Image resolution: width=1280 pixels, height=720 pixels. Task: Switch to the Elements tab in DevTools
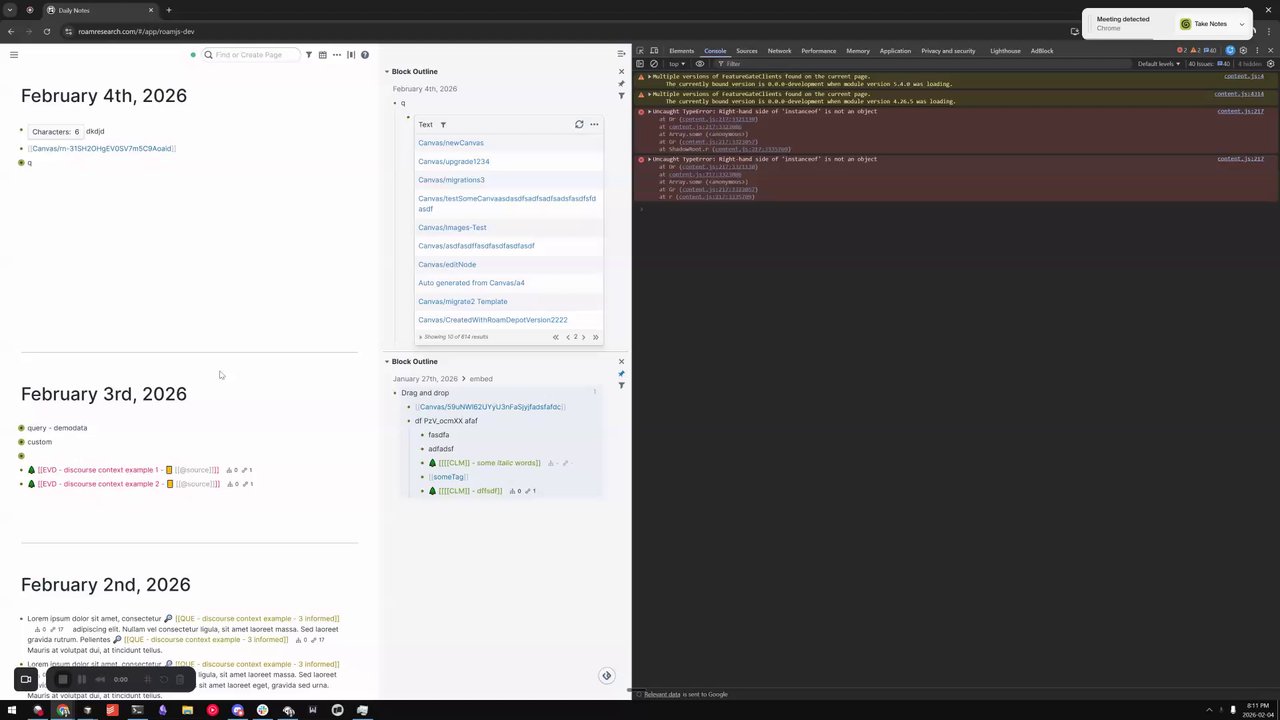click(681, 51)
